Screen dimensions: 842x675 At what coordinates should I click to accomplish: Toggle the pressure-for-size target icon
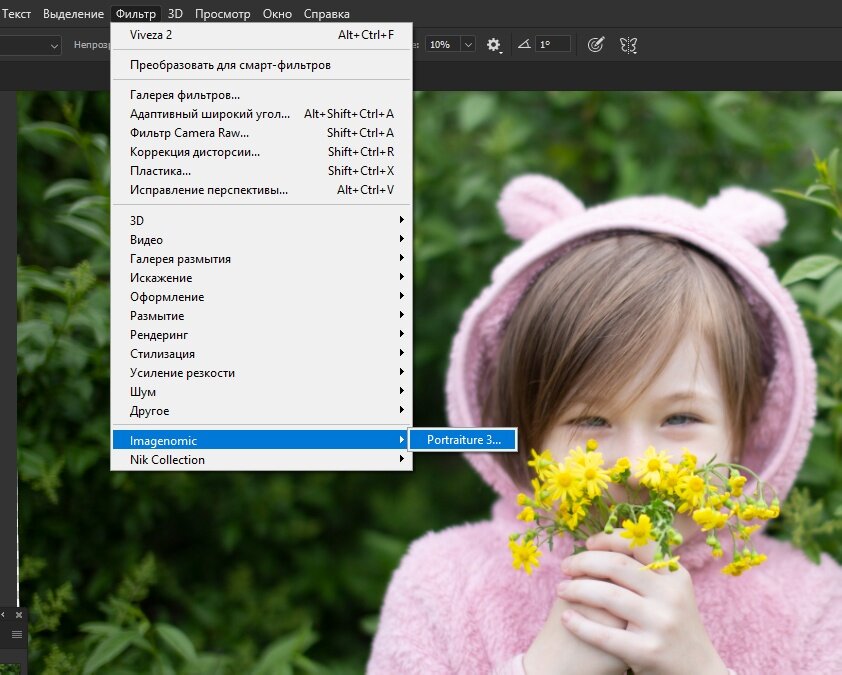596,45
